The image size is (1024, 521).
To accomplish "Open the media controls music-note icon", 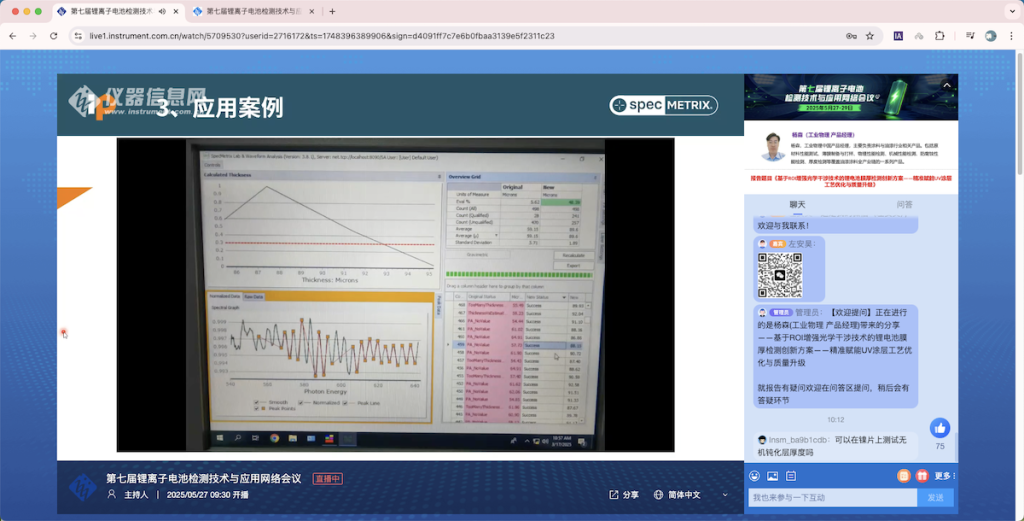I will [x=970, y=36].
